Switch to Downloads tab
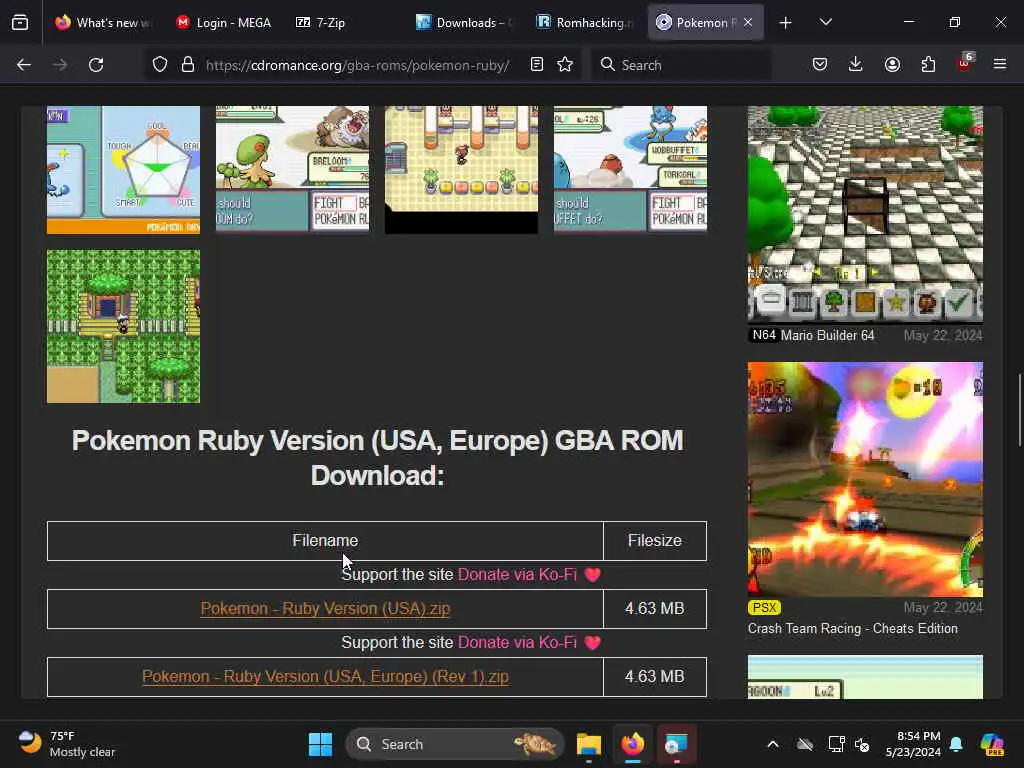1024x768 pixels. pyautogui.click(x=464, y=23)
